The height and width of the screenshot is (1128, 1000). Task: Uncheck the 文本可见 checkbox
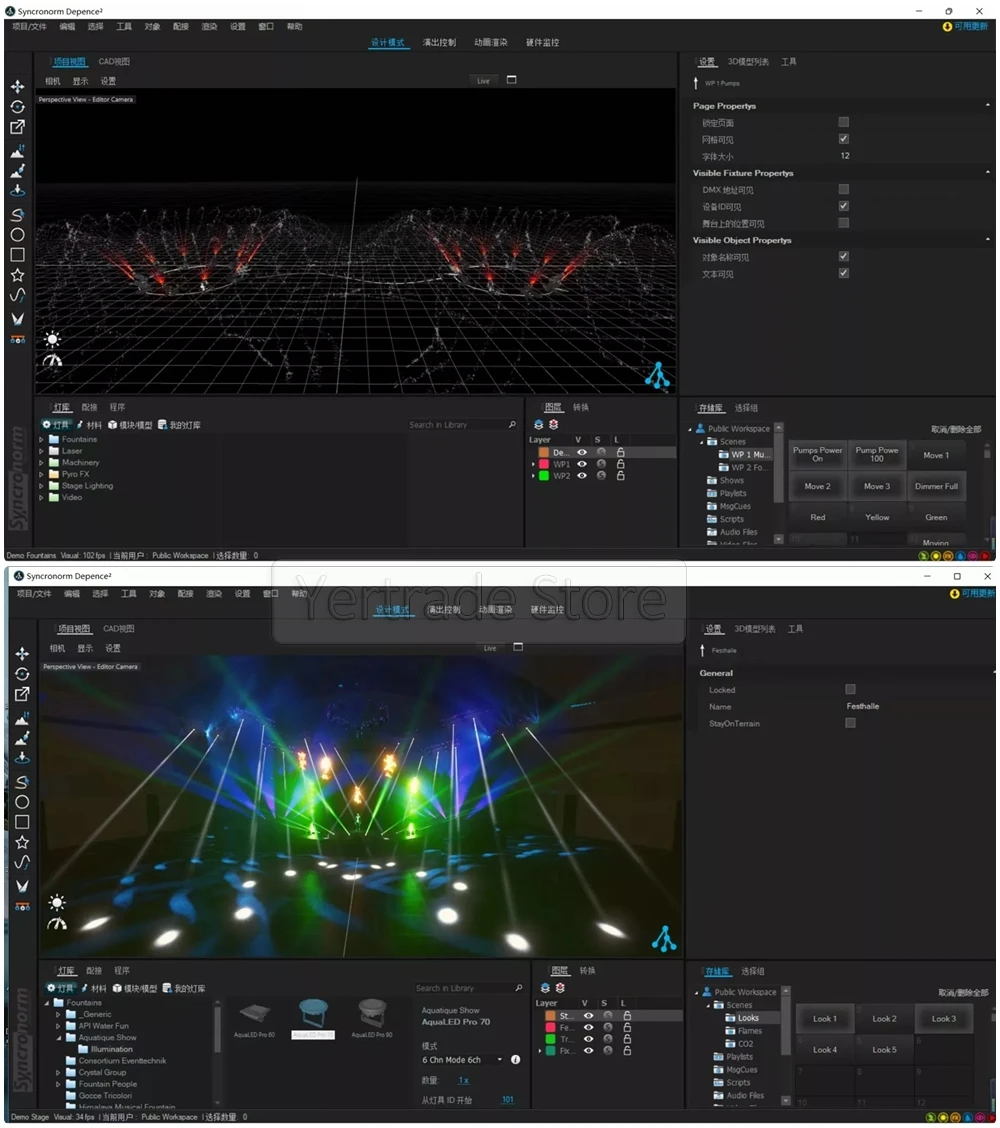coord(844,273)
